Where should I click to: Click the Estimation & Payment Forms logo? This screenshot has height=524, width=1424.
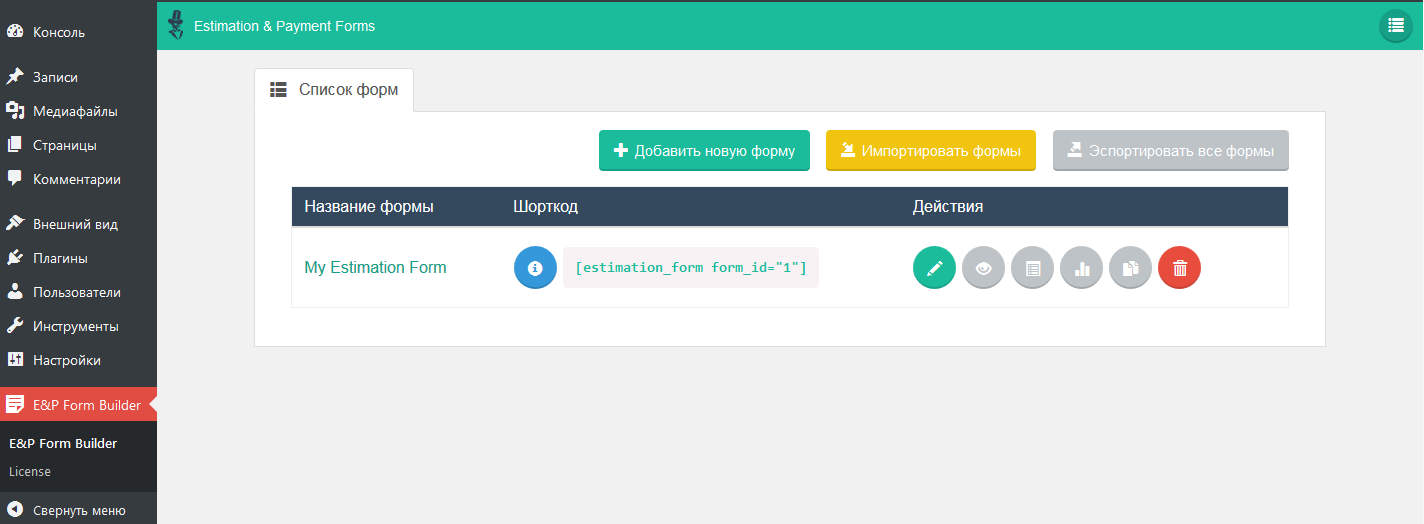(176, 25)
